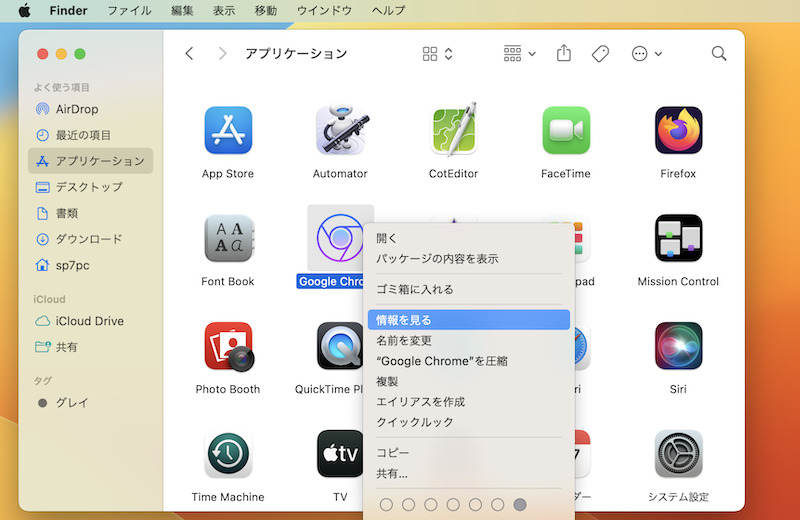
Task: Open the ファイル menu in menu bar
Action: click(x=128, y=10)
